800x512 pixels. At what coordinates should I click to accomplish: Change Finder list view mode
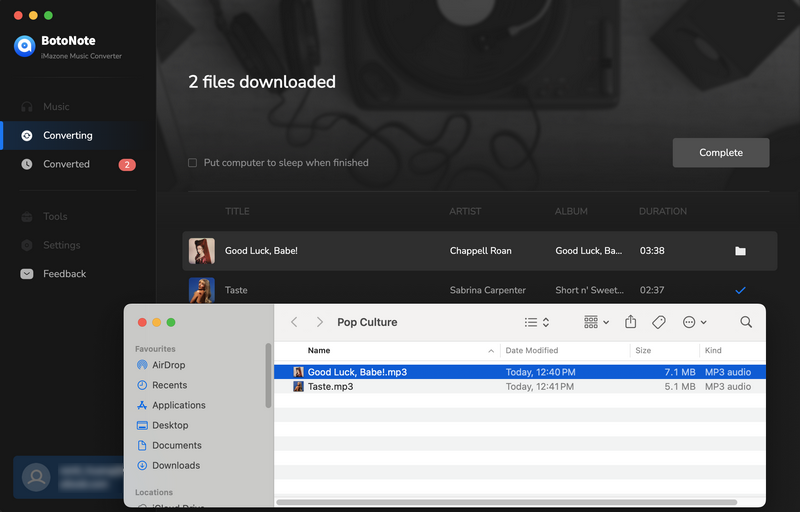(x=537, y=322)
